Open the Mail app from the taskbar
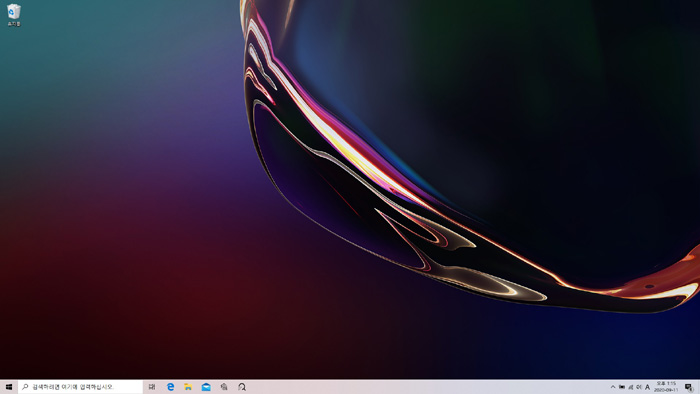 coord(206,387)
